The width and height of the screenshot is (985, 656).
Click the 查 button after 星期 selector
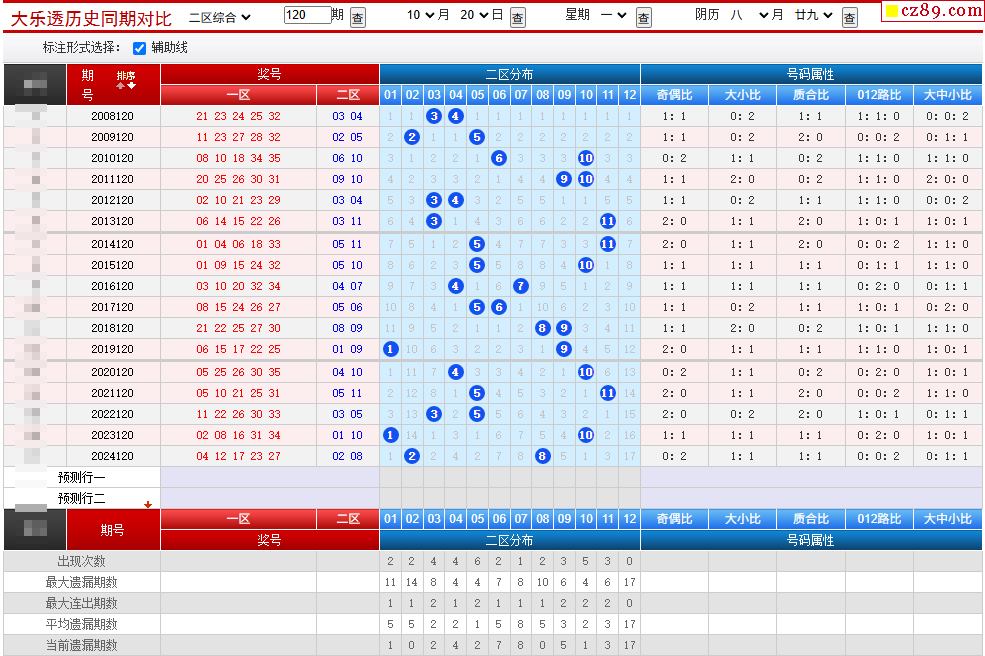click(644, 18)
